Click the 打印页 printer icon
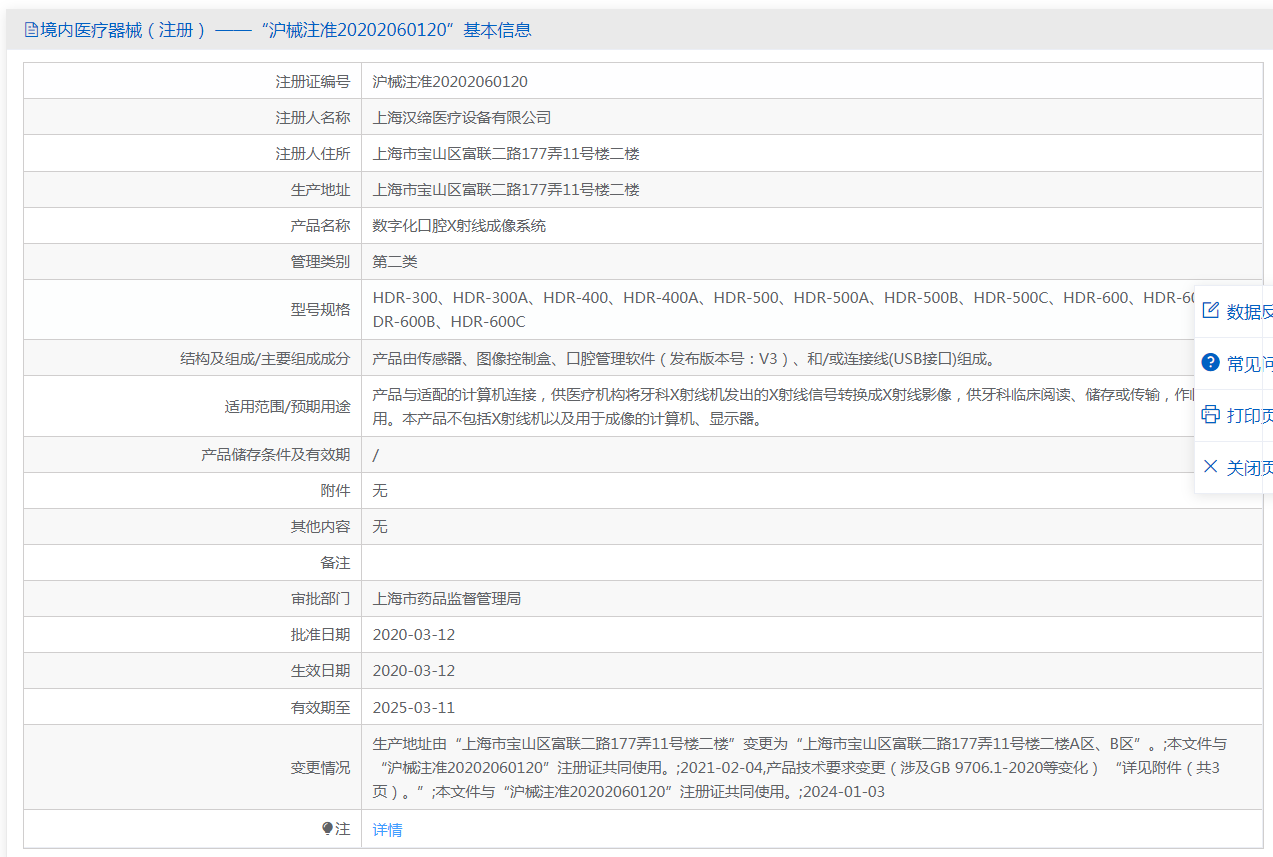The image size is (1273, 857). [x=1210, y=415]
